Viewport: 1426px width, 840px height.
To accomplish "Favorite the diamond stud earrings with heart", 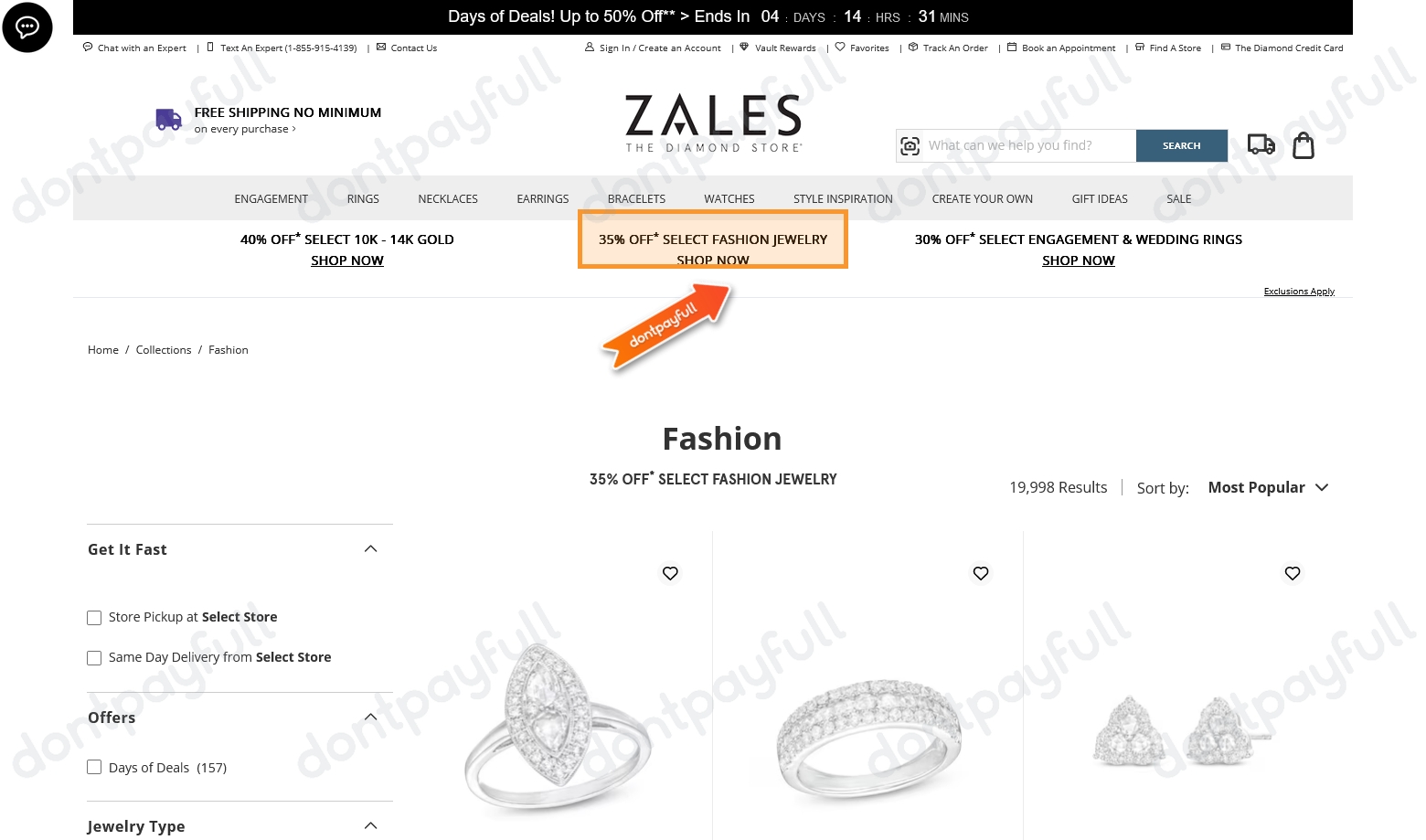I will pyautogui.click(x=1293, y=573).
